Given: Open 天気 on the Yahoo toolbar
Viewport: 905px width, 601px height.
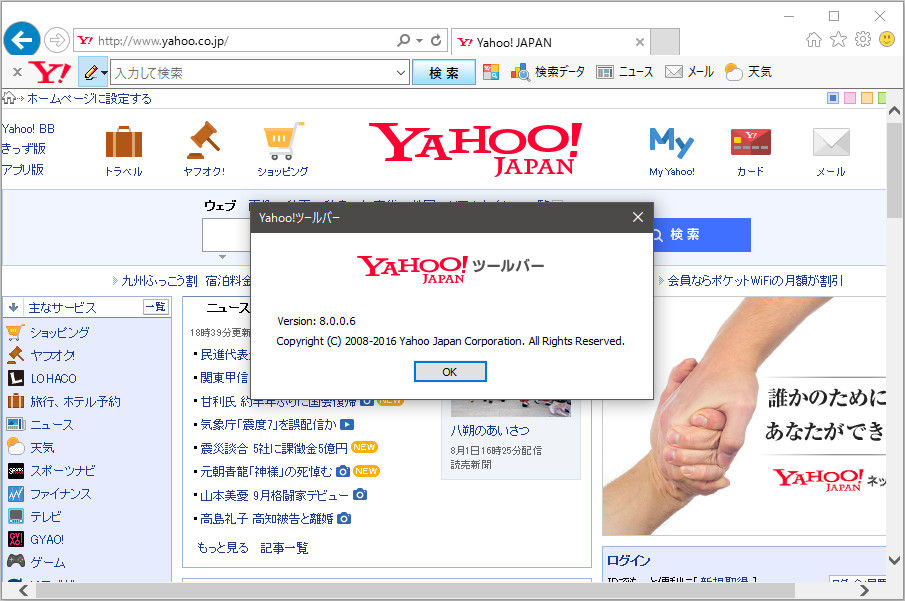Looking at the screenshot, I should (x=748, y=72).
